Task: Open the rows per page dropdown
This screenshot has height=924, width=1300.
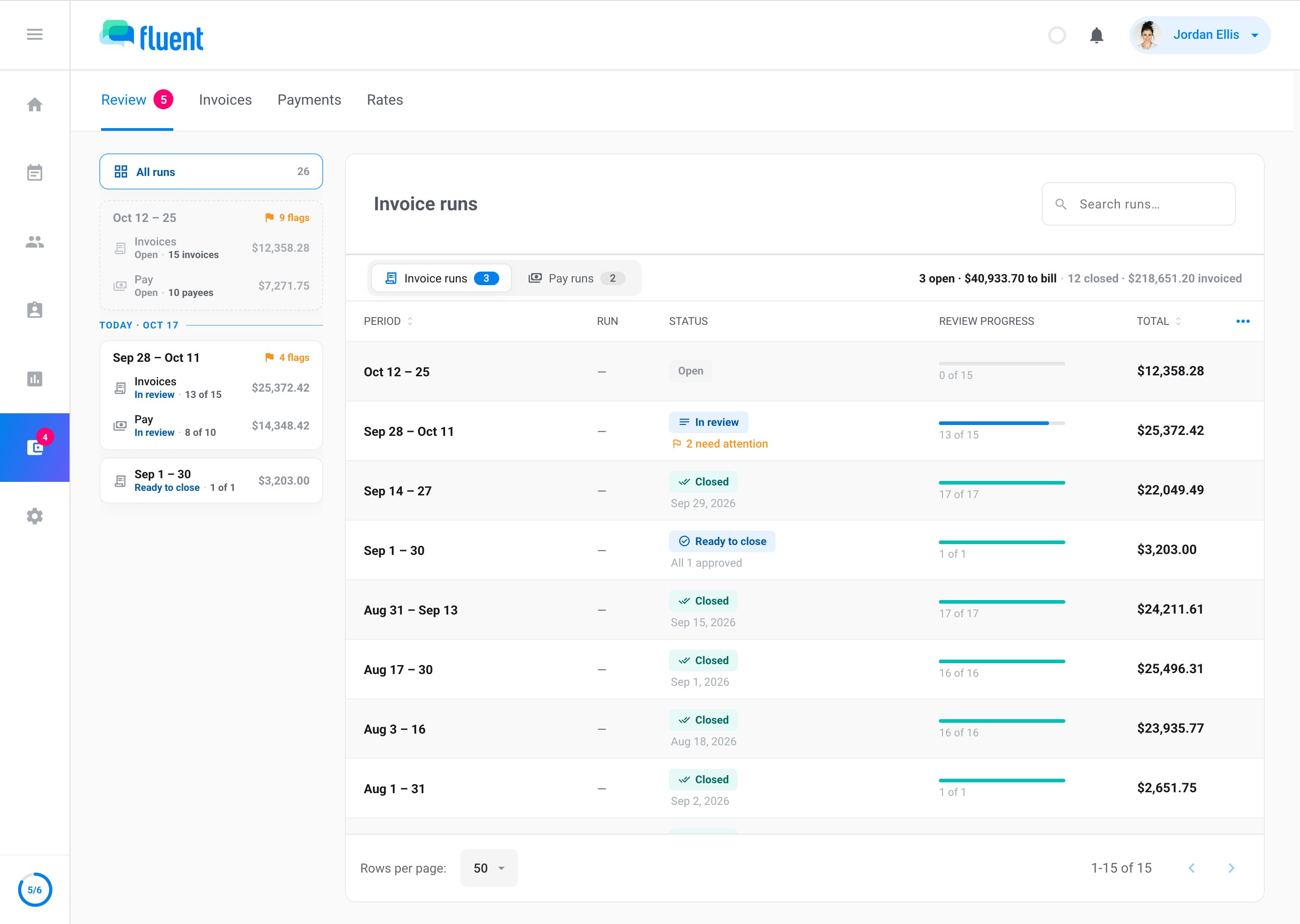Action: [489, 868]
